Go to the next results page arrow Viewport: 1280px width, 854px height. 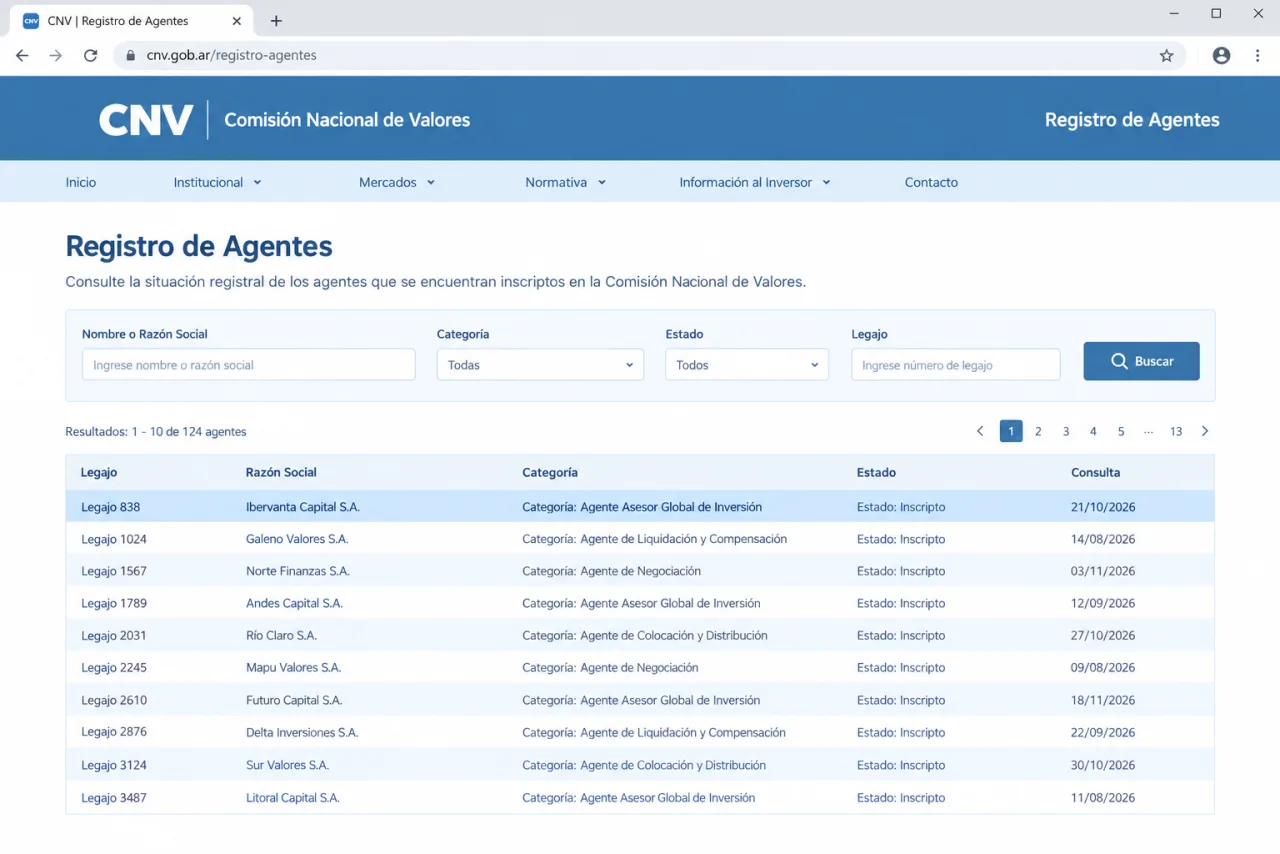coord(1204,431)
